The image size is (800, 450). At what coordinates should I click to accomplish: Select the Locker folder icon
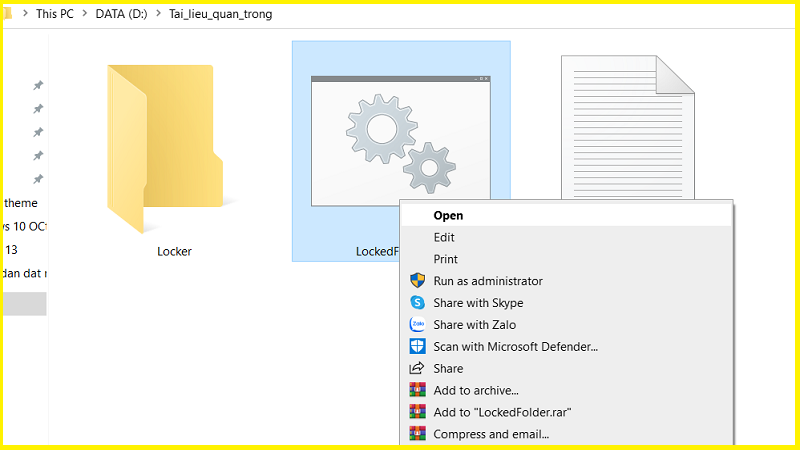pyautogui.click(x=165, y=148)
